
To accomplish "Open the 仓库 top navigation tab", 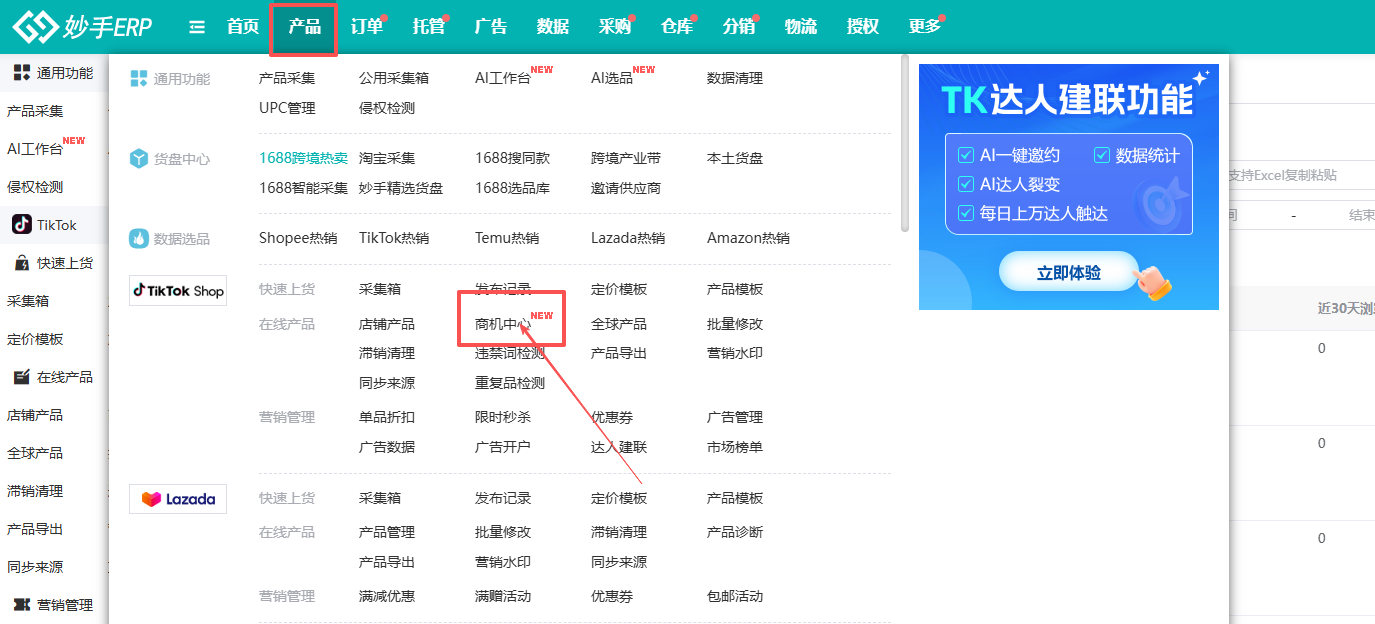I will (x=677, y=27).
